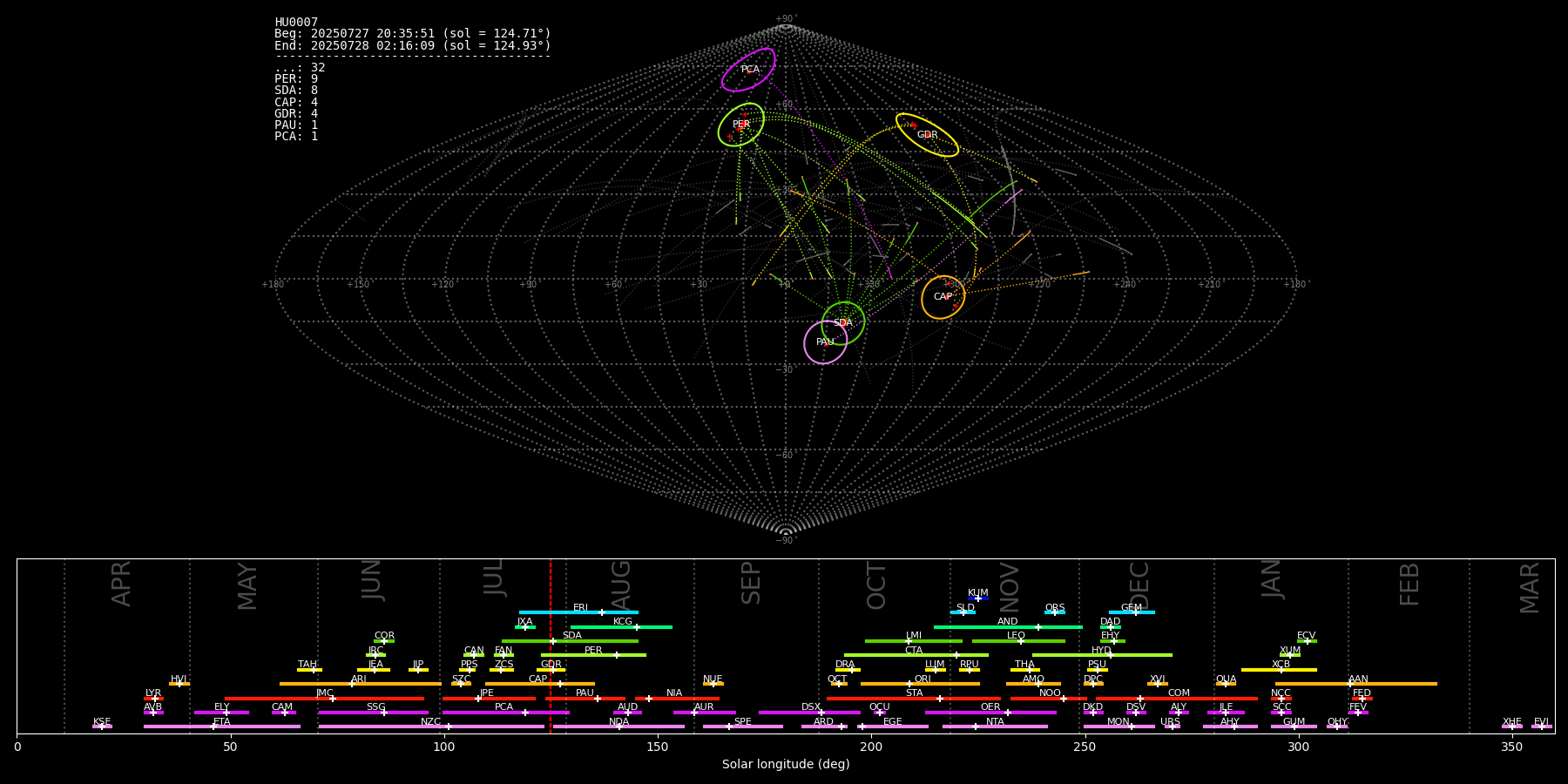Viewport: 1568px width, 784px height.
Task: Select the PAU radiant circle in sky map
Action: click(x=825, y=342)
